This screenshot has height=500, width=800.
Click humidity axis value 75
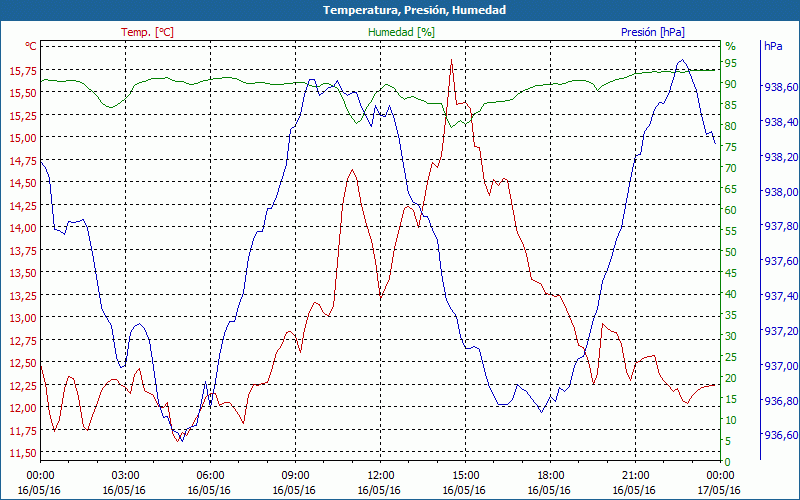[731, 146]
